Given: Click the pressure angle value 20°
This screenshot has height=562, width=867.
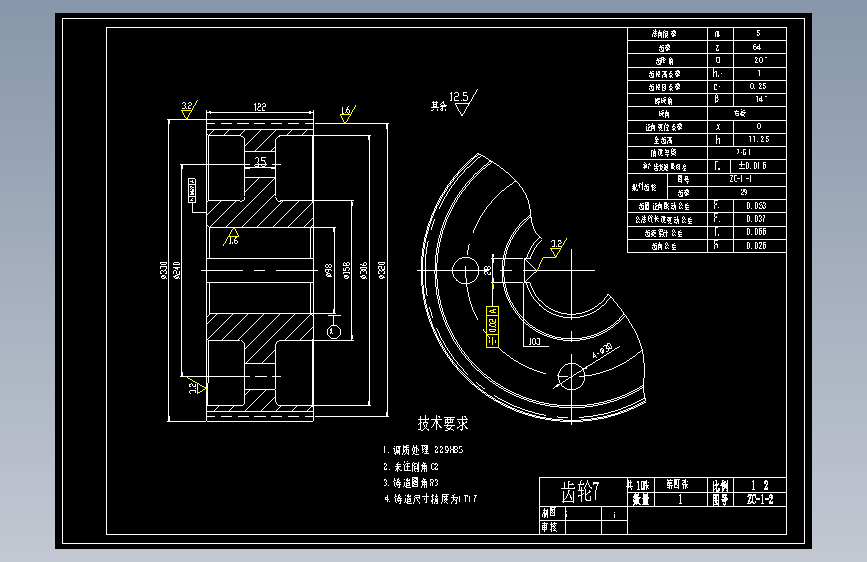Looking at the screenshot, I should [760, 60].
